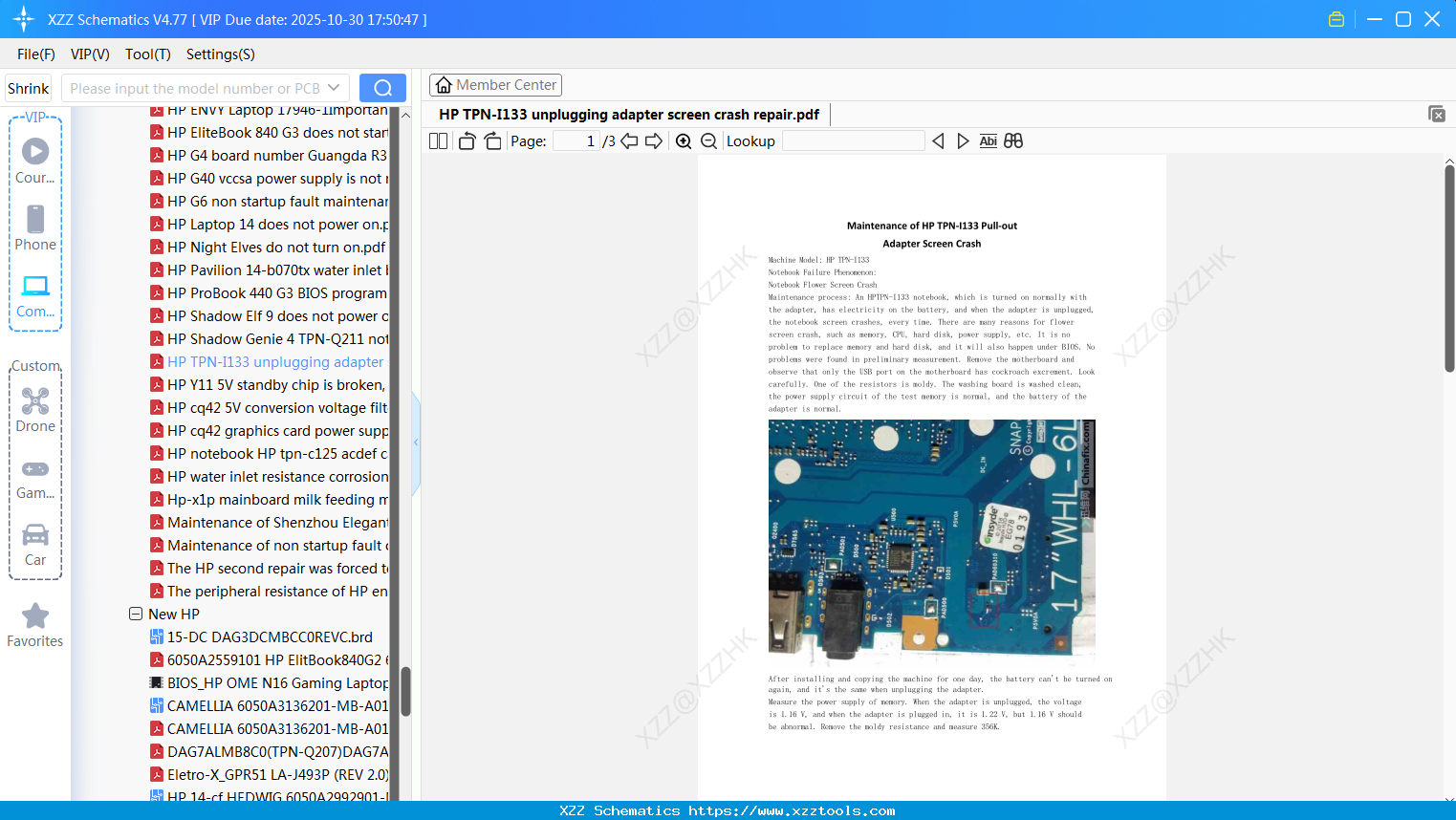Screen dimensions: 1456x820
Task: Click the website link in status bar
Action: coord(792,810)
